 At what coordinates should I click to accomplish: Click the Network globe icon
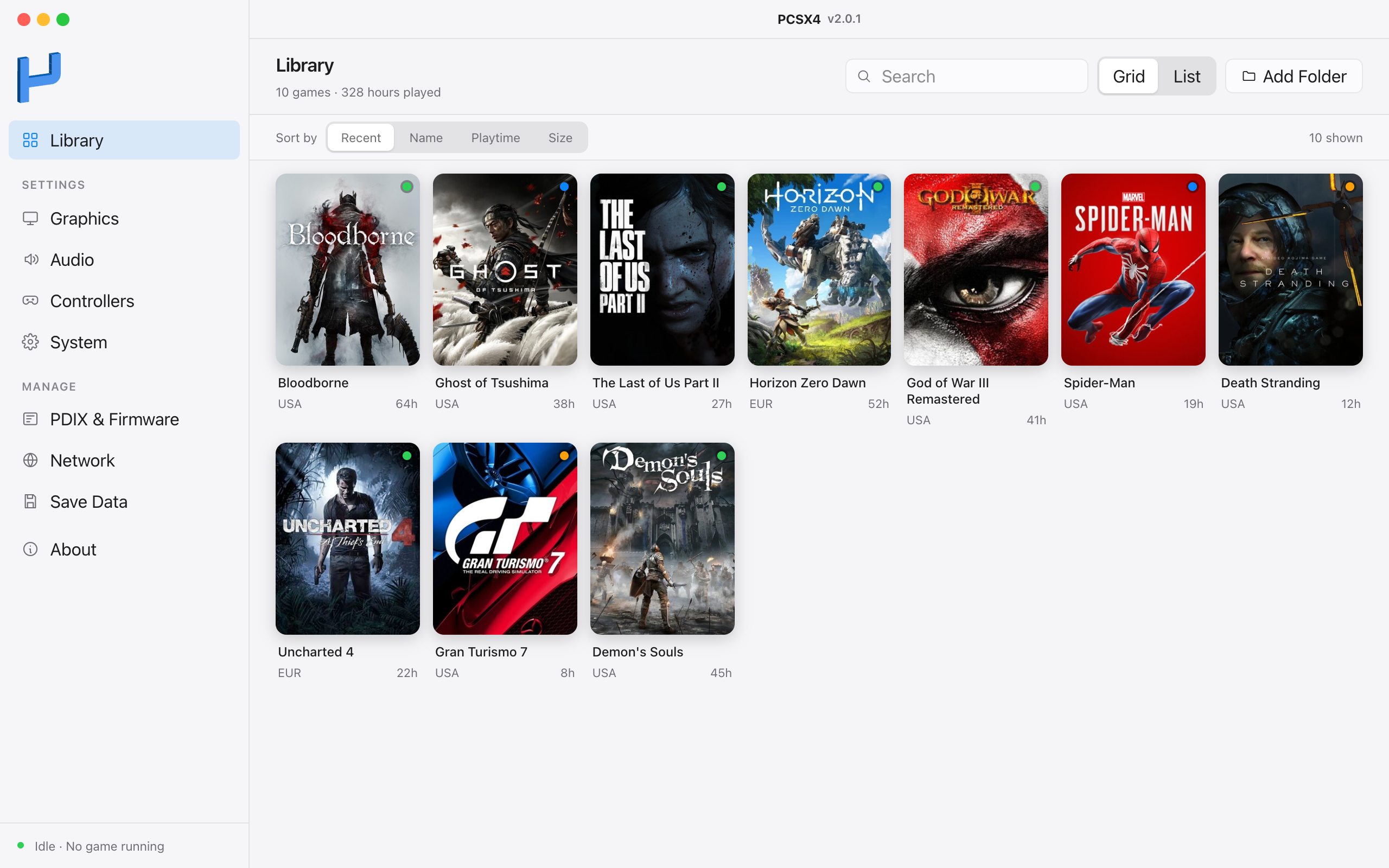coord(30,461)
